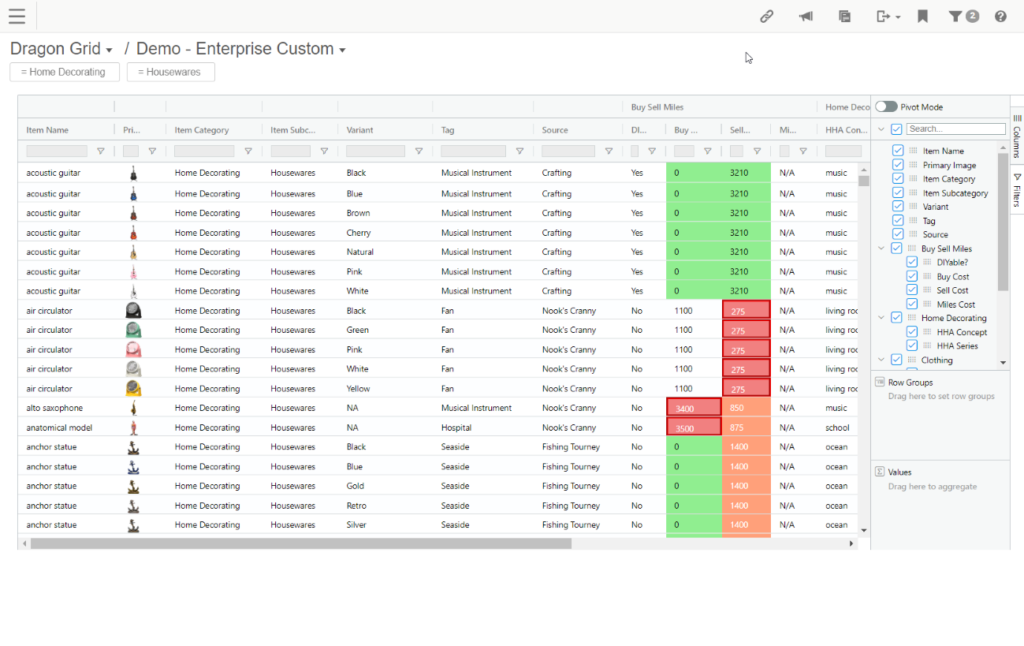Open the hamburger main menu
Screen dimensions: 1024x646
click(17, 16)
